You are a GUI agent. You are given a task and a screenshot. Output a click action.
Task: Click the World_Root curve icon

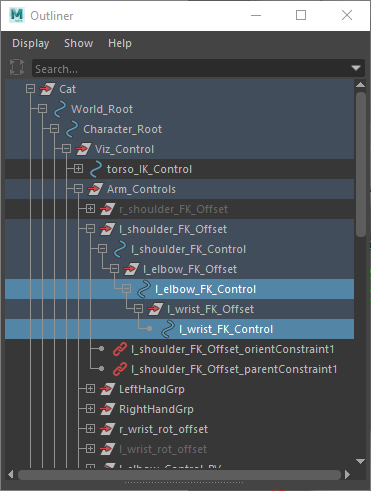[60, 109]
